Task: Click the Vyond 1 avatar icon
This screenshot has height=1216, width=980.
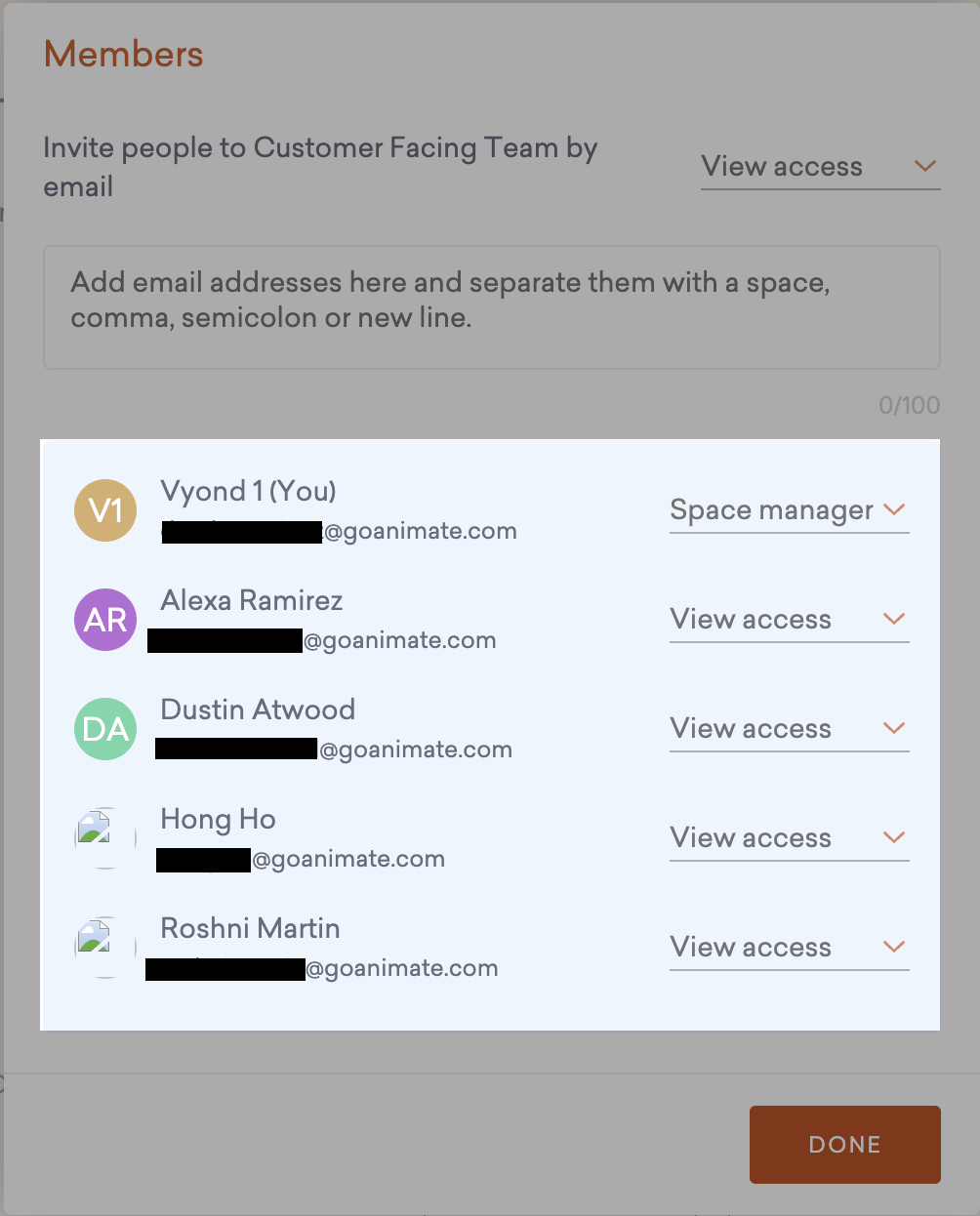Action: click(105, 510)
